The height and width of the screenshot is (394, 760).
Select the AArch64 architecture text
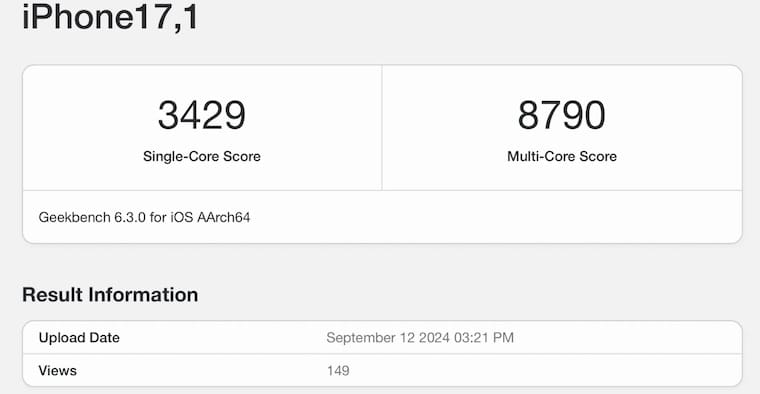pos(223,217)
